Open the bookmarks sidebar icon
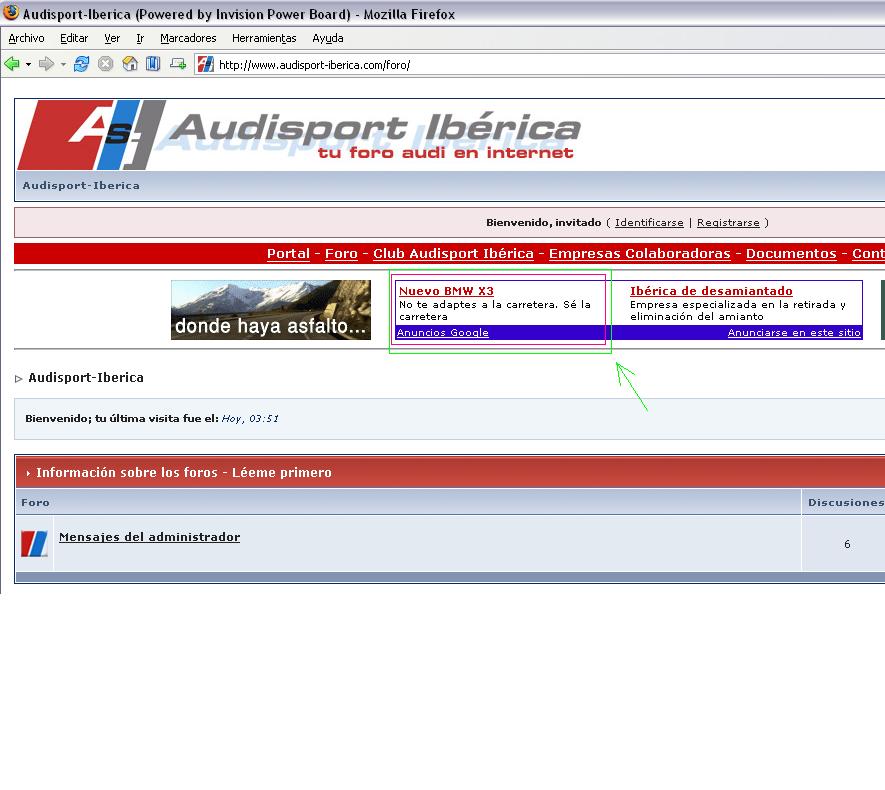 click(153, 63)
